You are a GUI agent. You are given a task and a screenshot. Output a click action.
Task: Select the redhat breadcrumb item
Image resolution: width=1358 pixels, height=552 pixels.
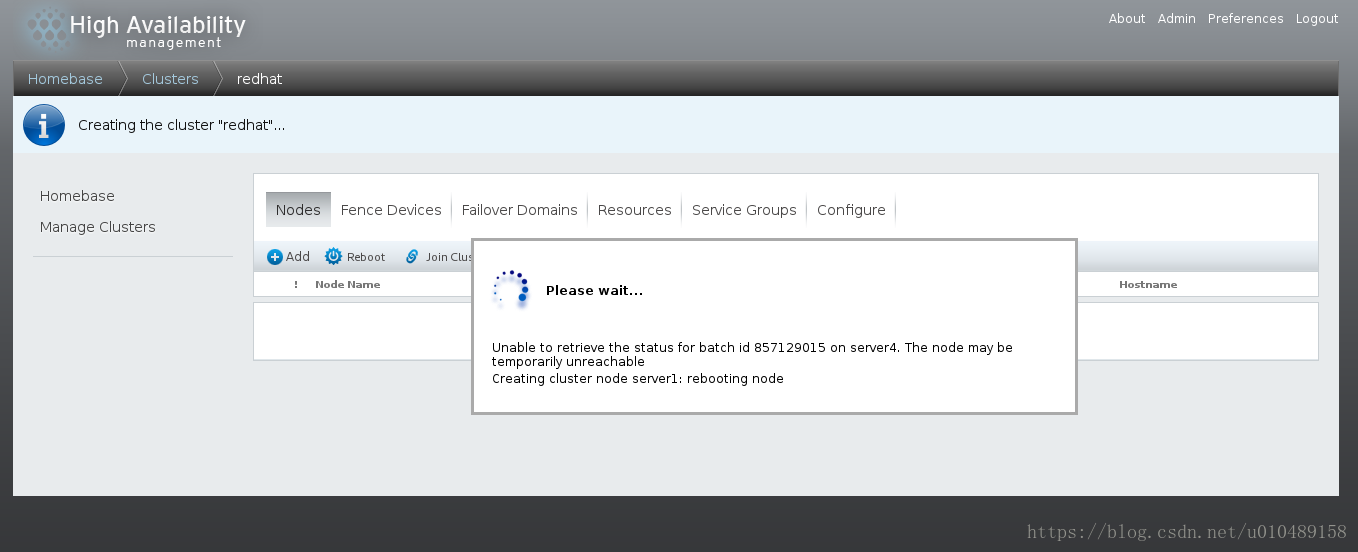coord(260,79)
